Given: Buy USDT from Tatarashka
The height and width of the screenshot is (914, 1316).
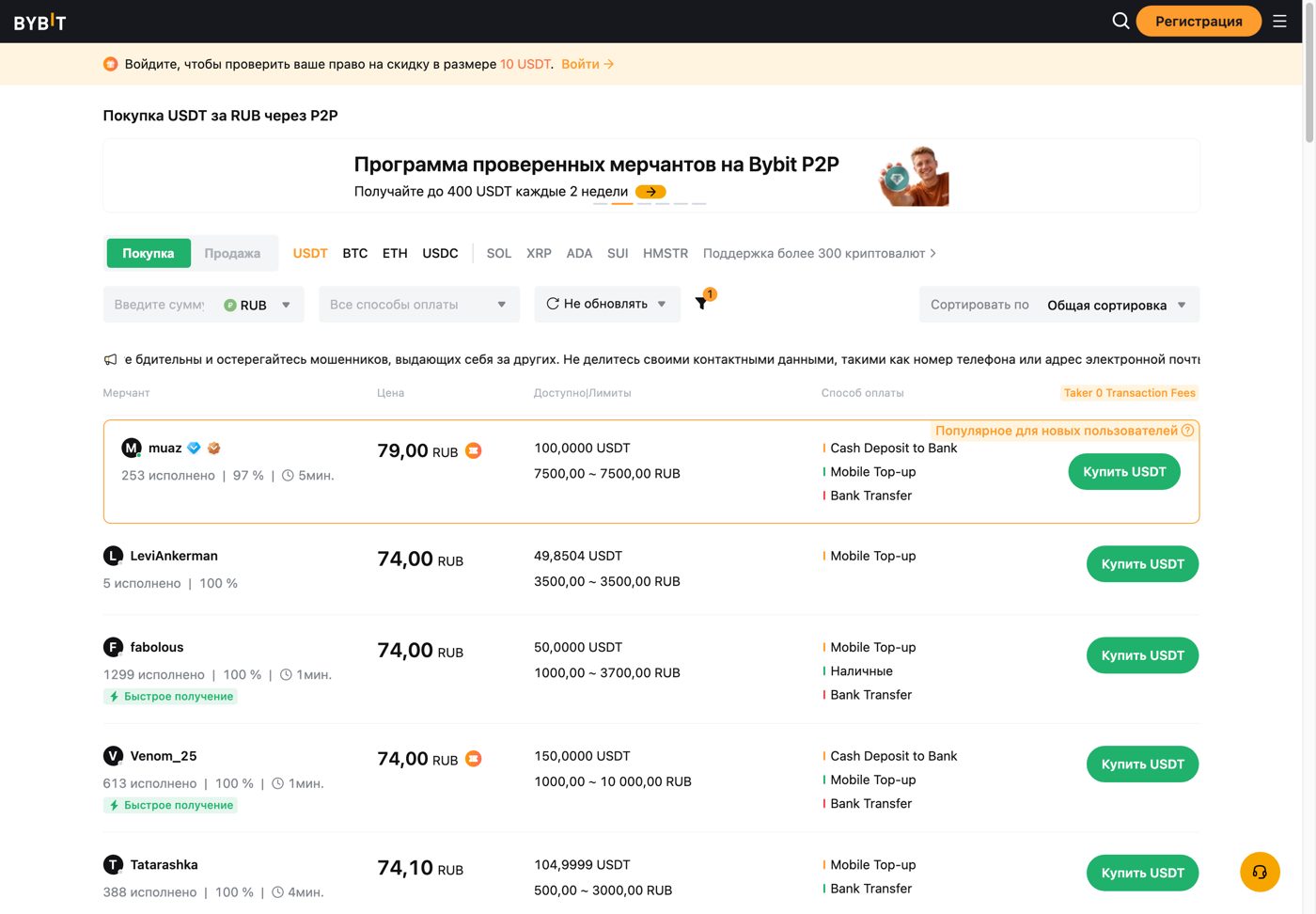Looking at the screenshot, I should 1143,873.
